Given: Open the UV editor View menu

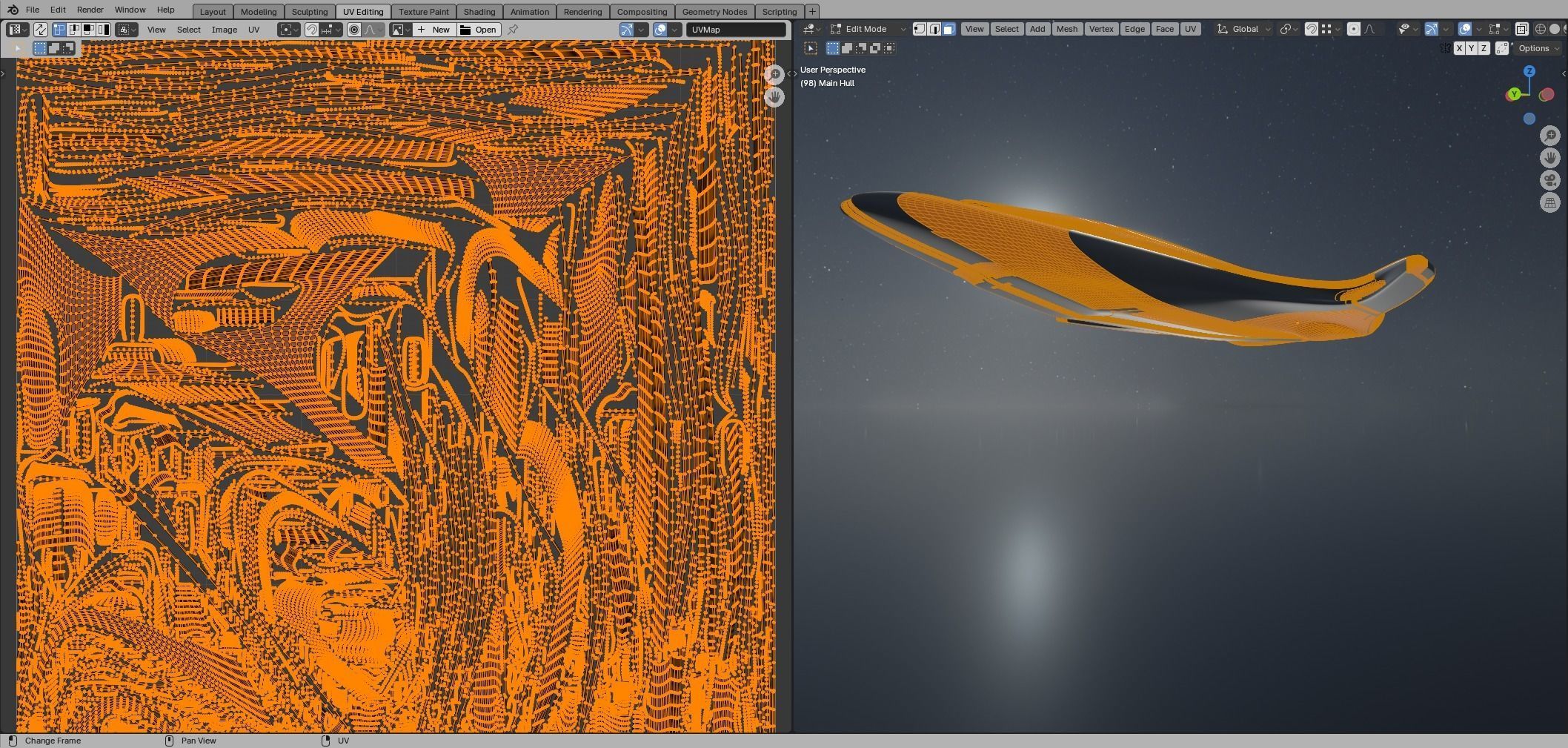Looking at the screenshot, I should [156, 30].
